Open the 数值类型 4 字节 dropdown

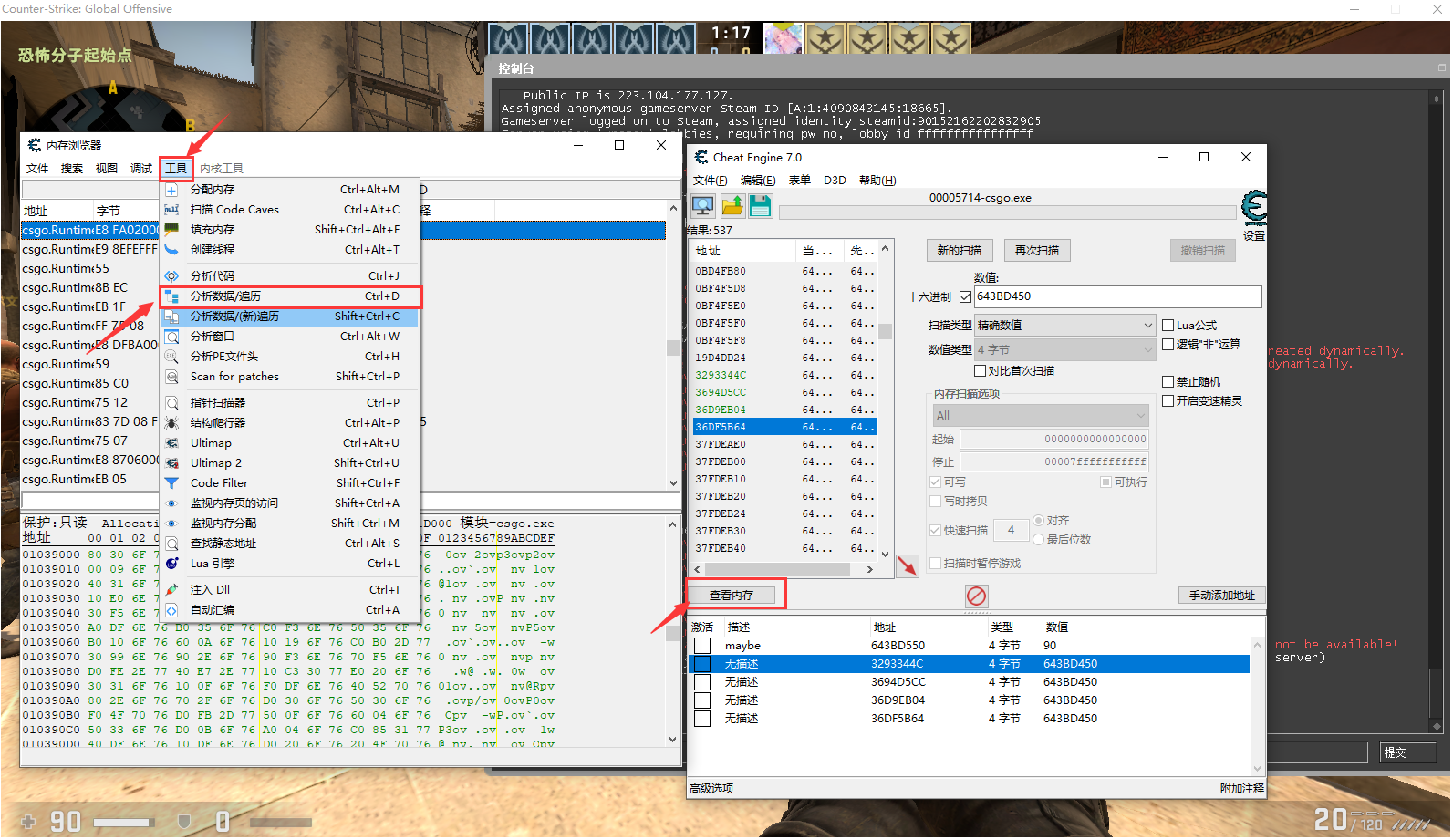1065,350
